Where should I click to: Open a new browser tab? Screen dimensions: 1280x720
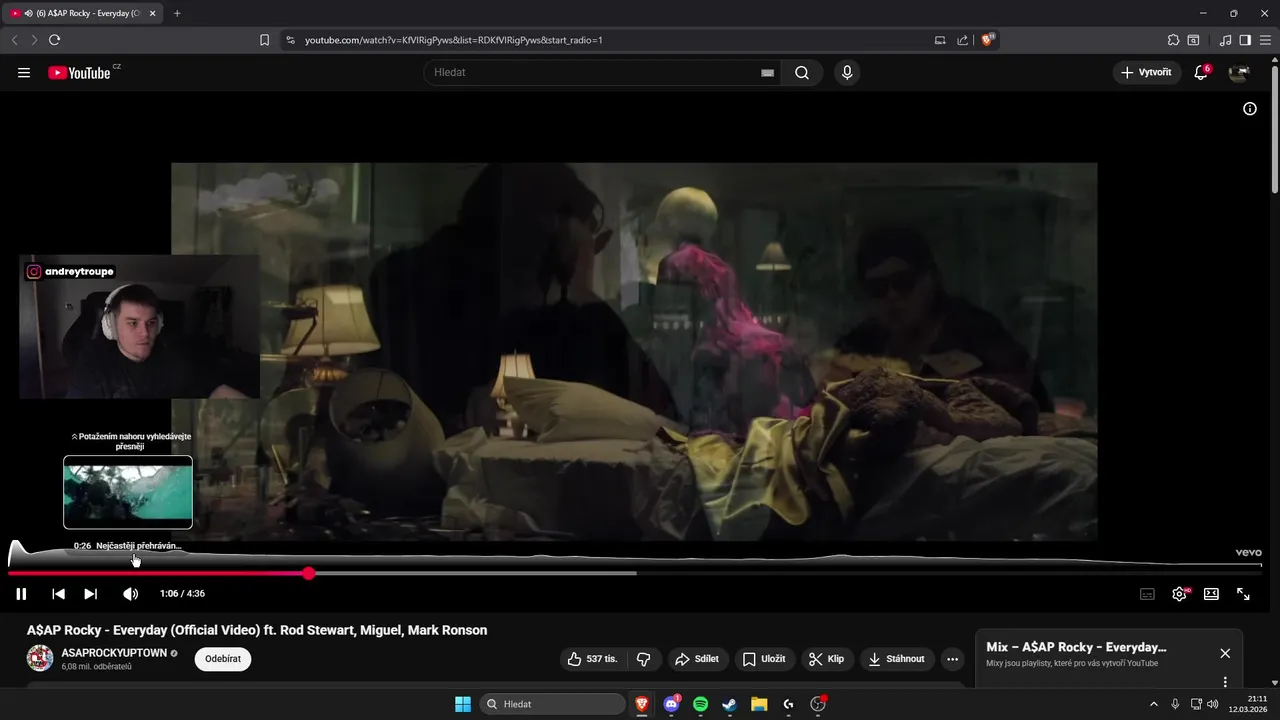tap(177, 13)
